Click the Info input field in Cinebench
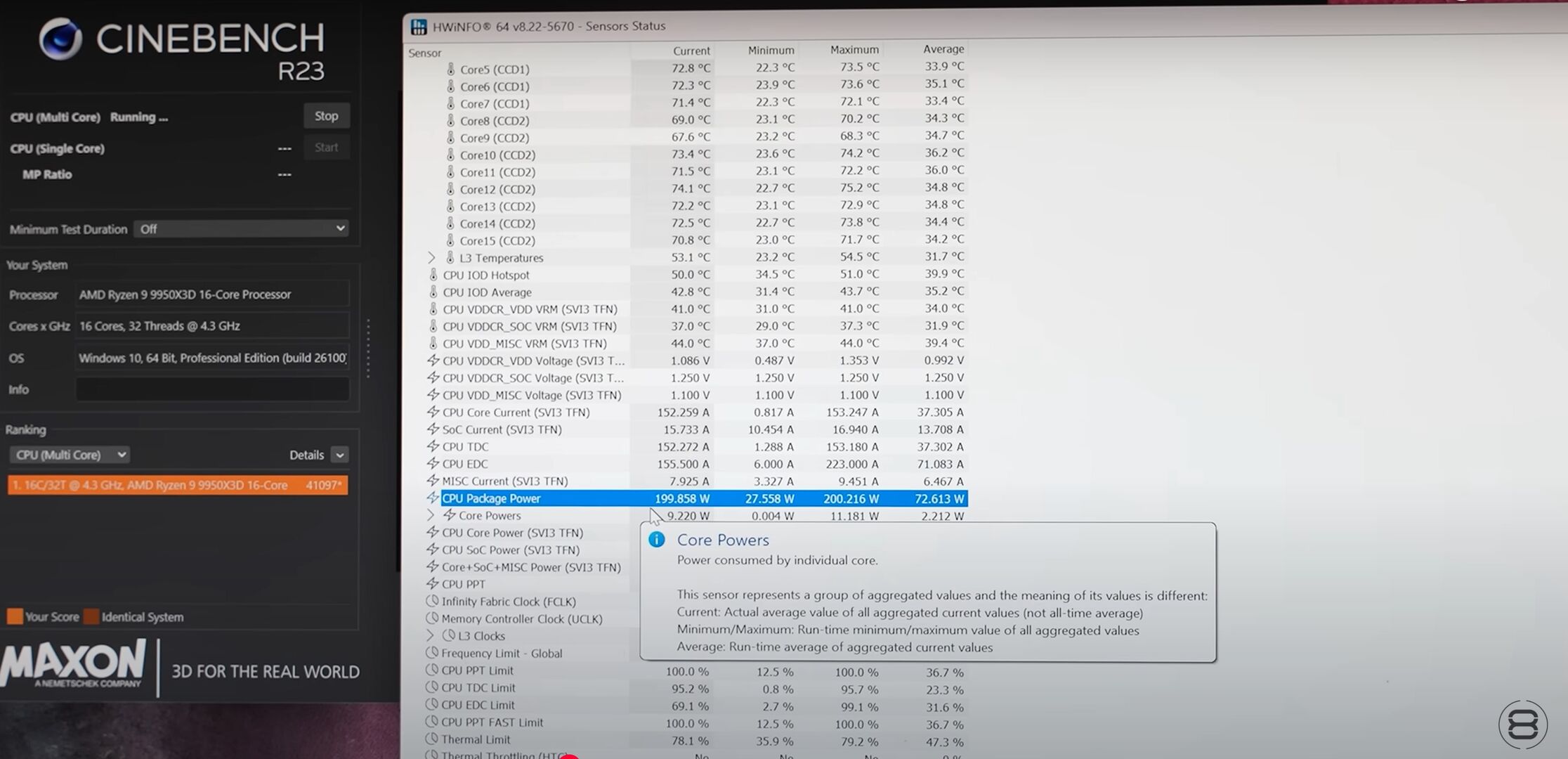This screenshot has width=1568, height=759. (212, 389)
